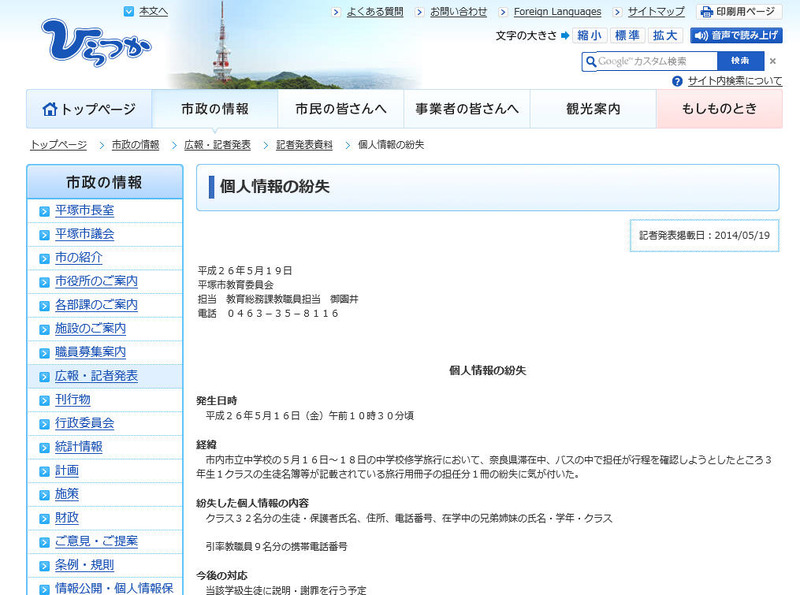
Task: Open the Foreign Languages link
Action: click(557, 12)
